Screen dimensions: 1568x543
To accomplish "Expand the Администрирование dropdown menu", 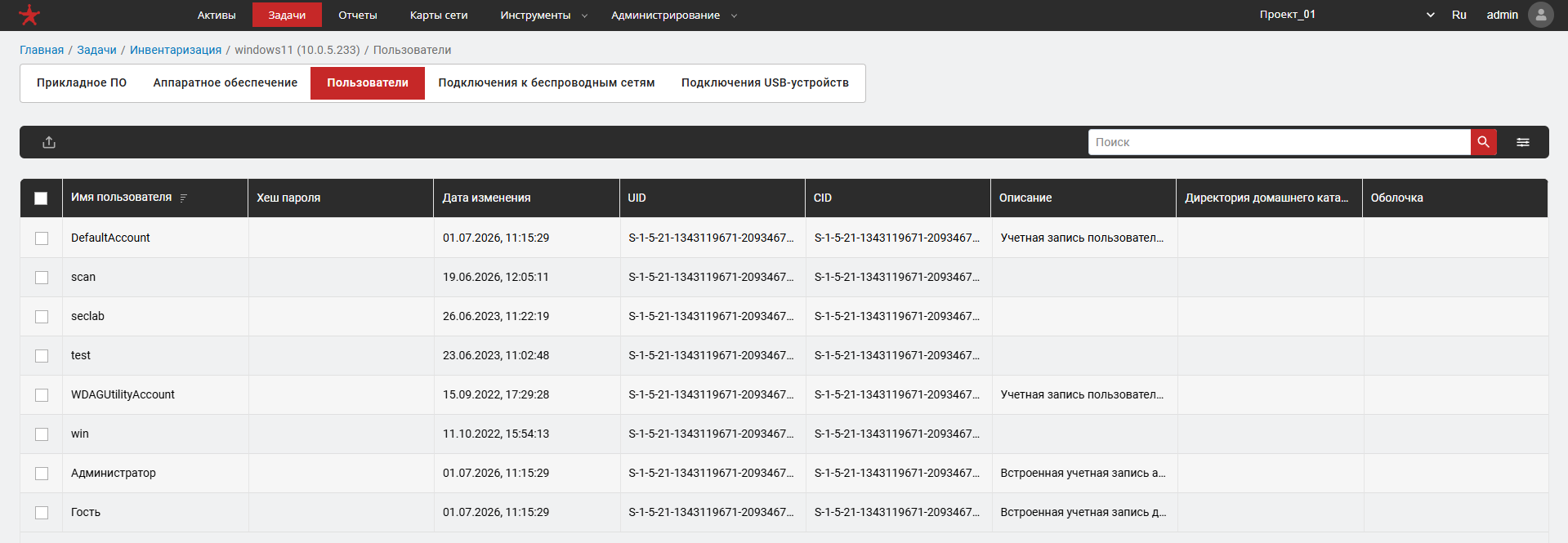I will click(x=673, y=15).
